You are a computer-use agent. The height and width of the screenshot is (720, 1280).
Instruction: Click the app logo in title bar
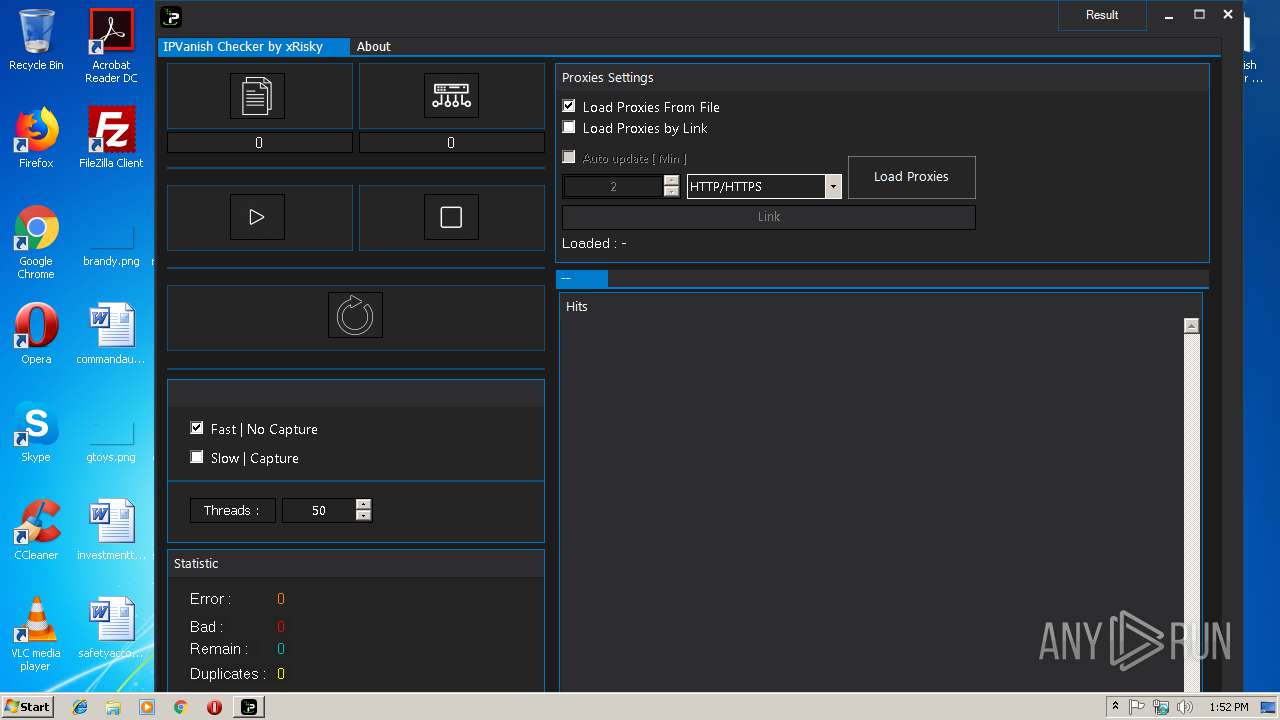tap(171, 15)
